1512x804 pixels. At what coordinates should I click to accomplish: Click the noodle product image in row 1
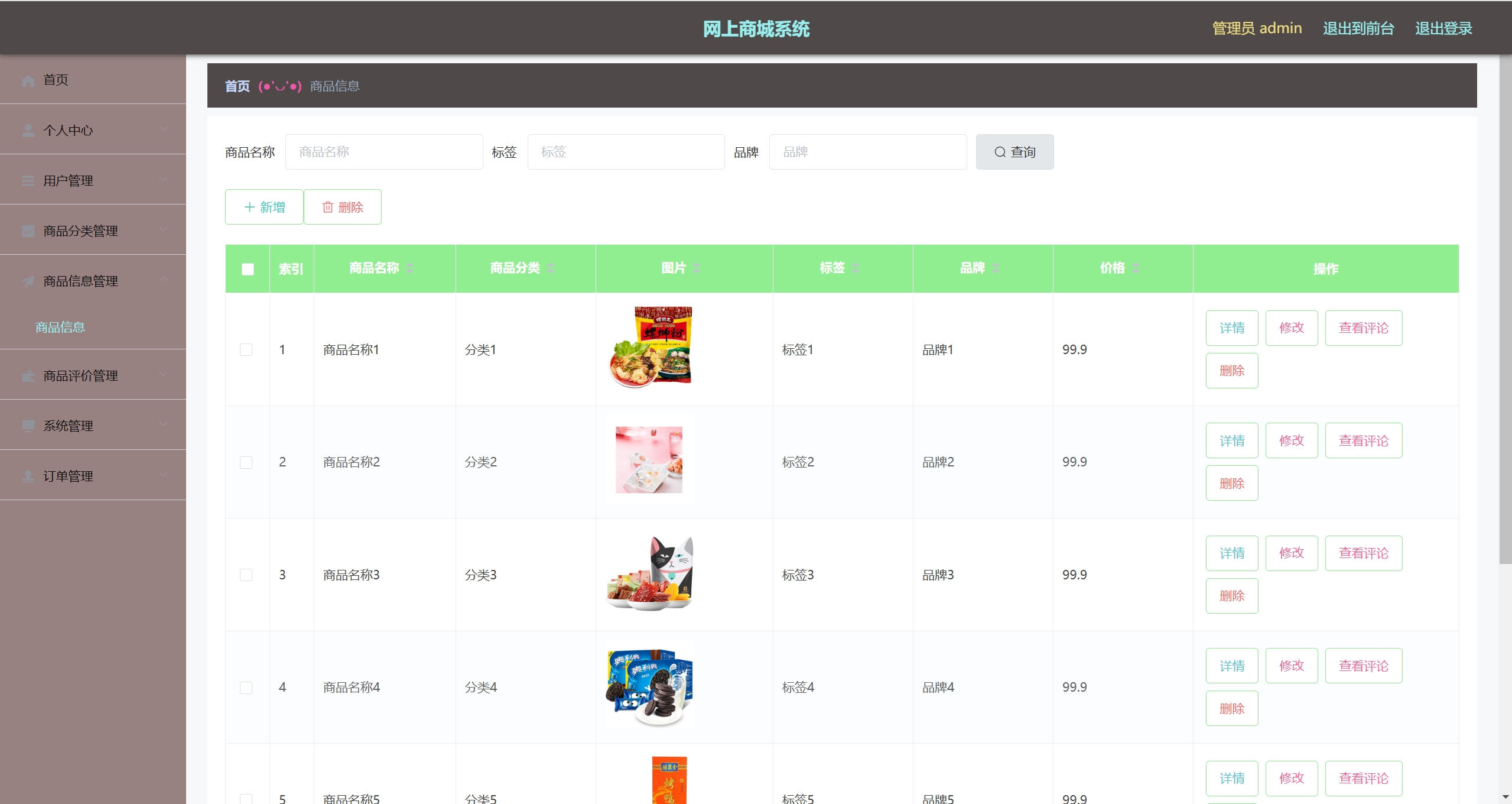650,348
